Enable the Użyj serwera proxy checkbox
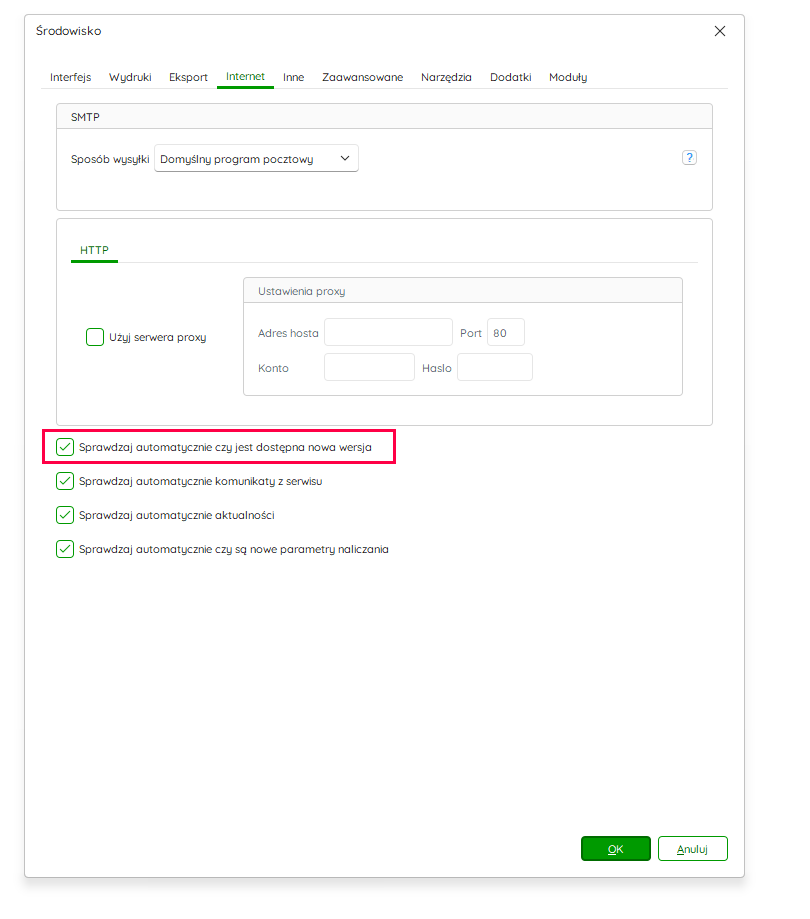This screenshot has width=810, height=919. [95, 337]
